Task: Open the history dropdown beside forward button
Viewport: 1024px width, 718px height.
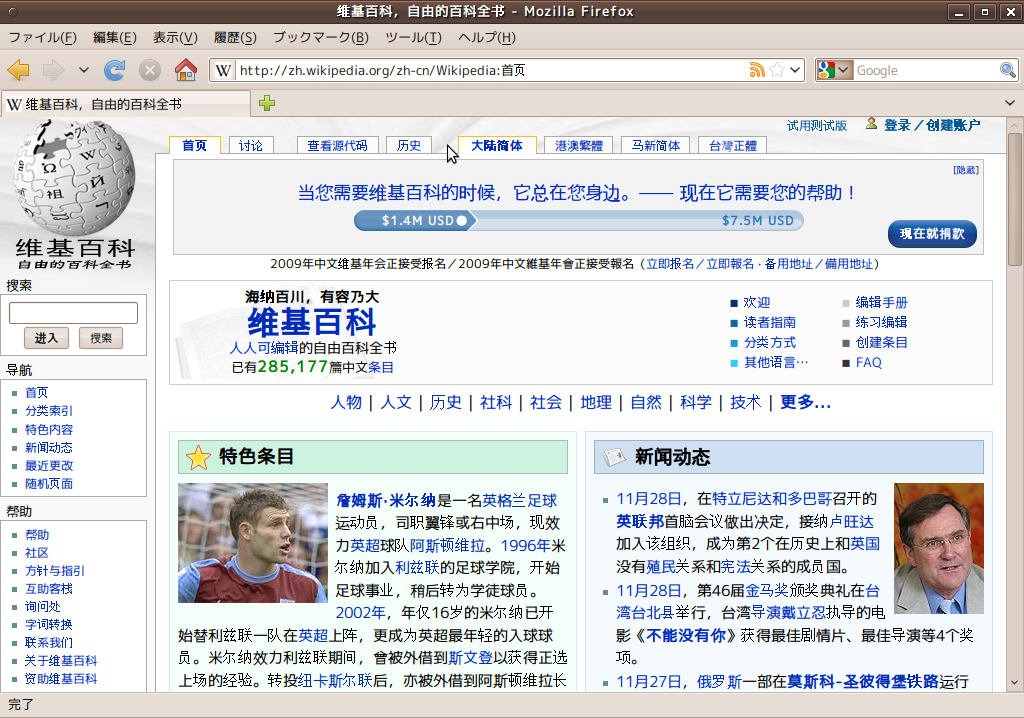Action: pos(84,70)
